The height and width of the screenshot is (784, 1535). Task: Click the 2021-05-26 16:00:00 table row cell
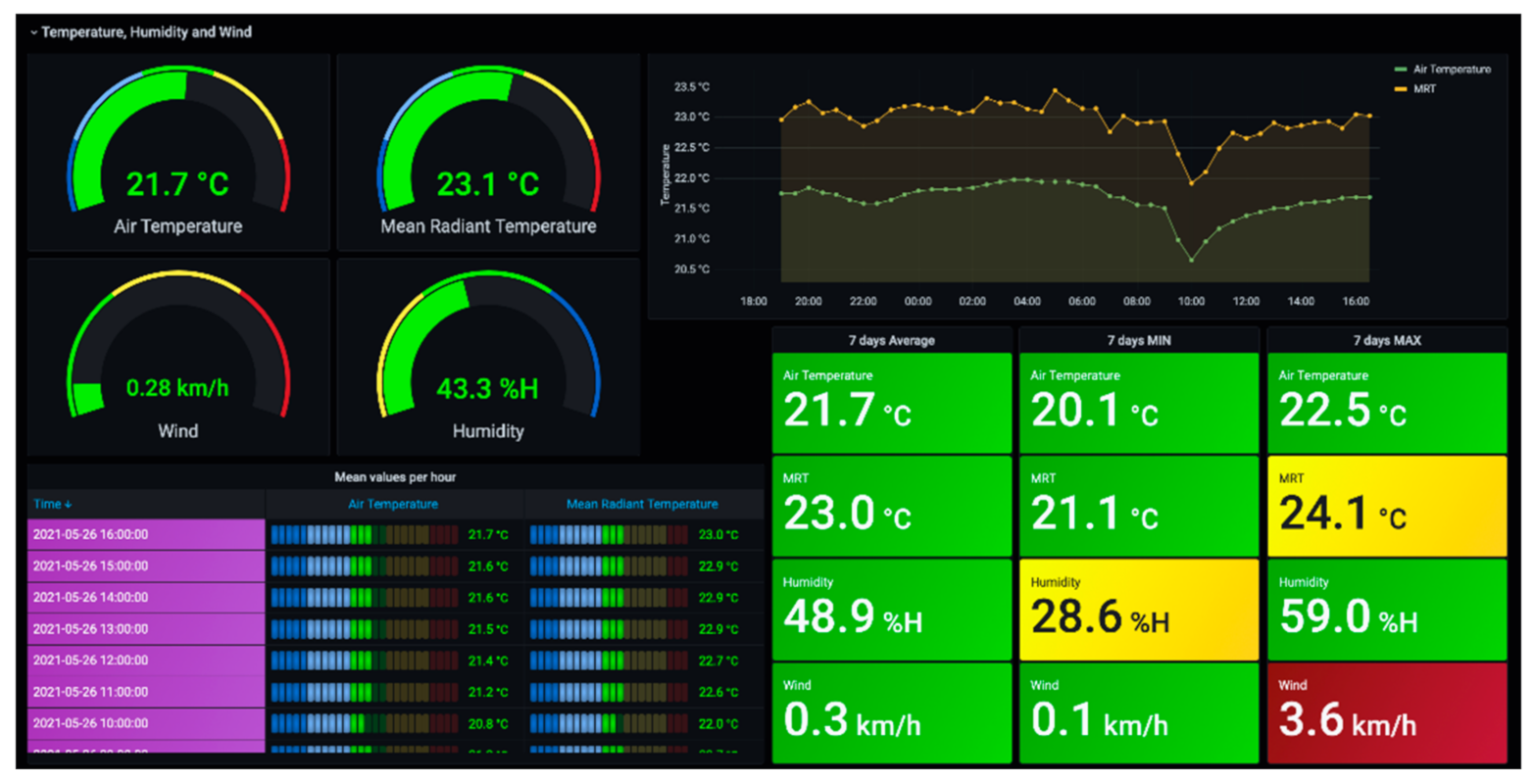pyautogui.click(x=146, y=535)
